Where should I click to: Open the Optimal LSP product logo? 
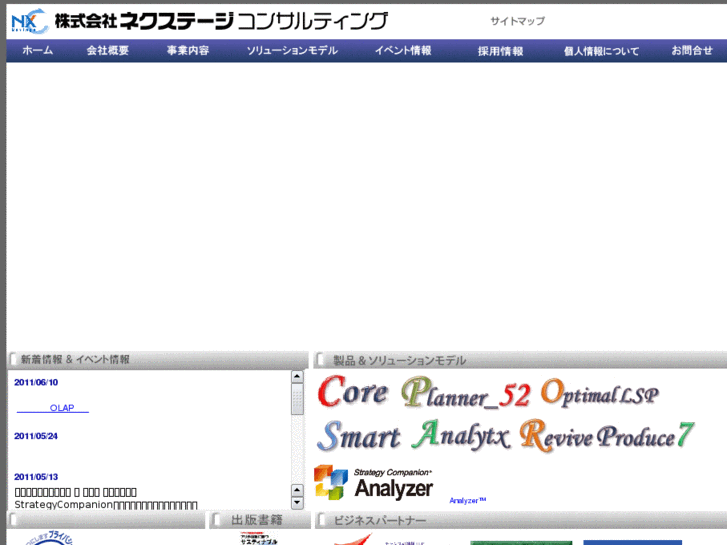(x=599, y=393)
